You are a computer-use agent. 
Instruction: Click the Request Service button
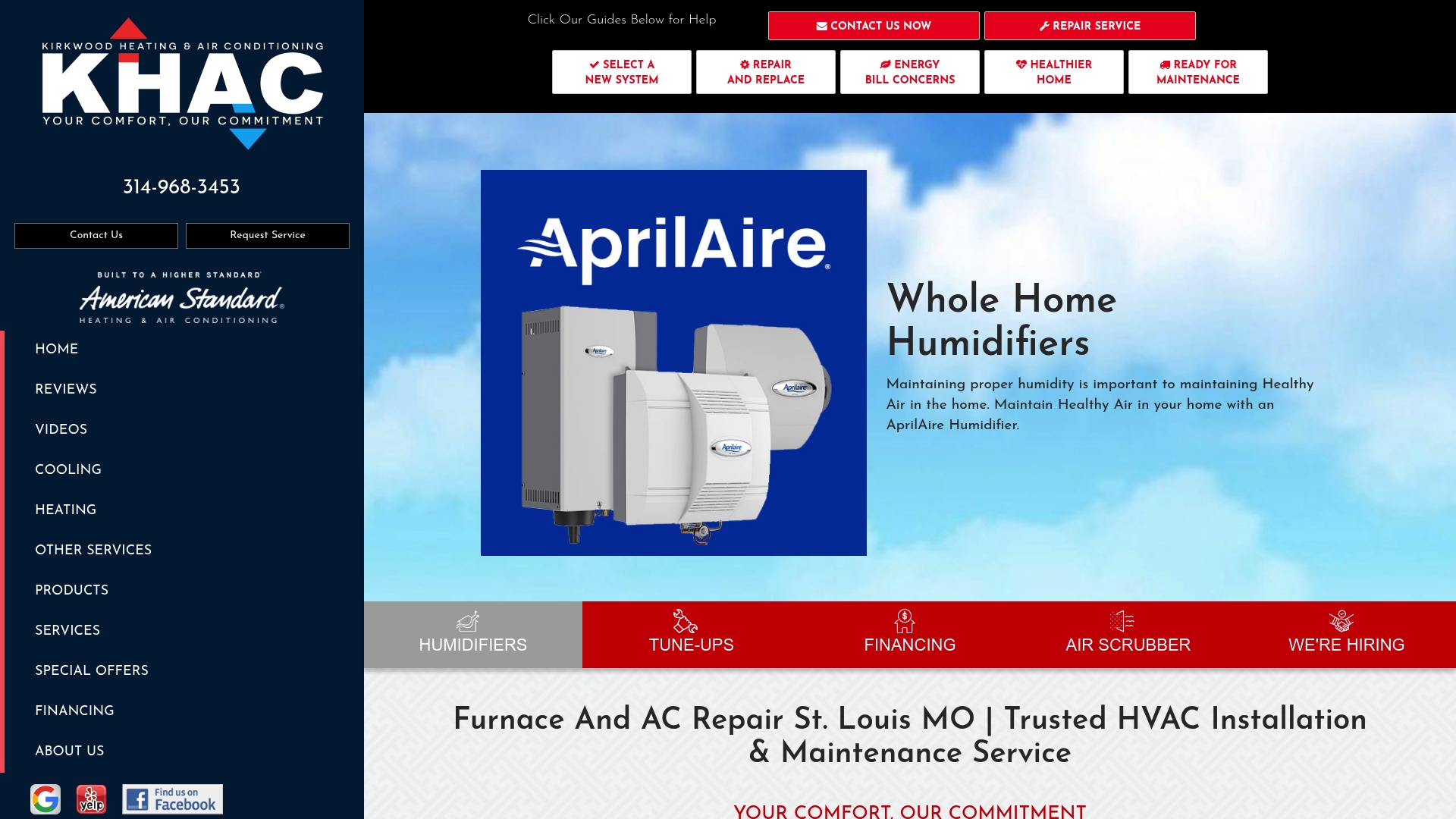pos(268,235)
